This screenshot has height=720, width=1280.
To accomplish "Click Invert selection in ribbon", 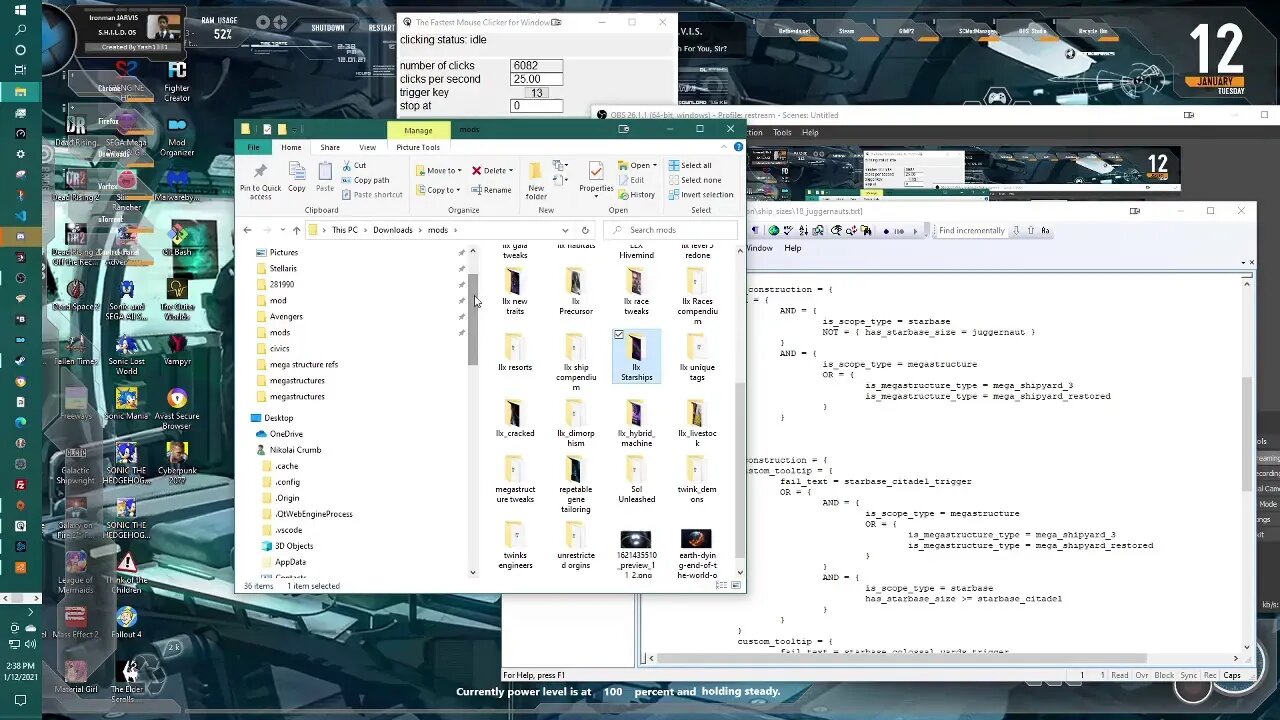I will (x=700, y=195).
